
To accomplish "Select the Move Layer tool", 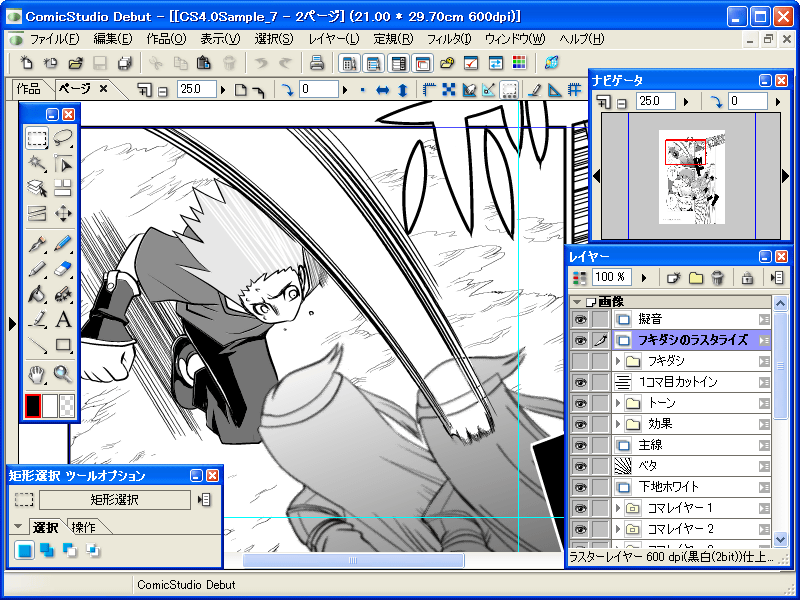I will [63, 213].
